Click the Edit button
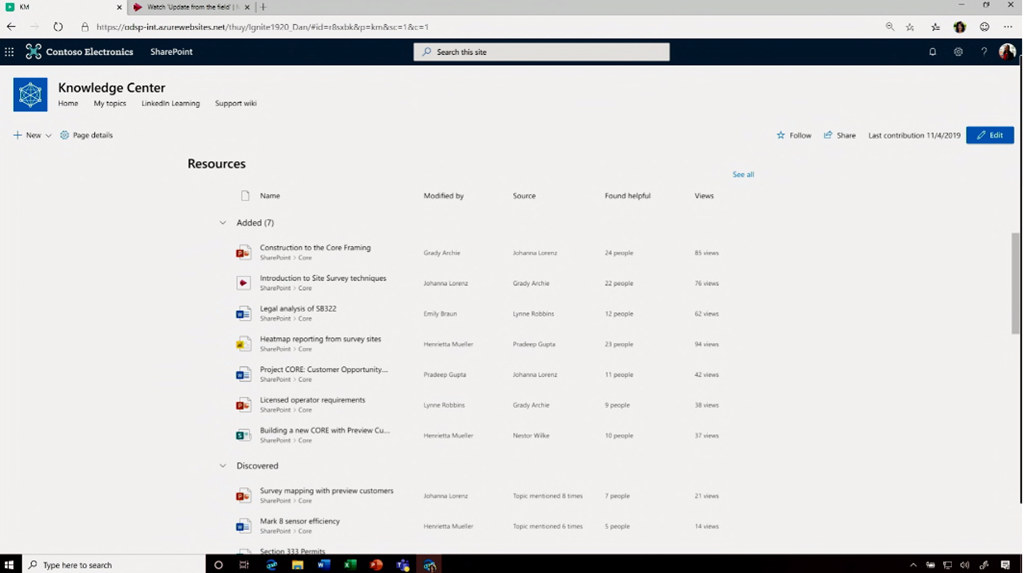 click(x=989, y=135)
